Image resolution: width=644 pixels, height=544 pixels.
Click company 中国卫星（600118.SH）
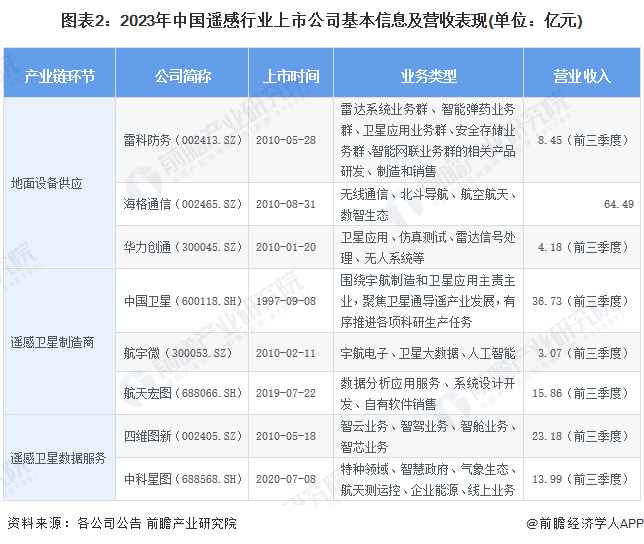182,301
